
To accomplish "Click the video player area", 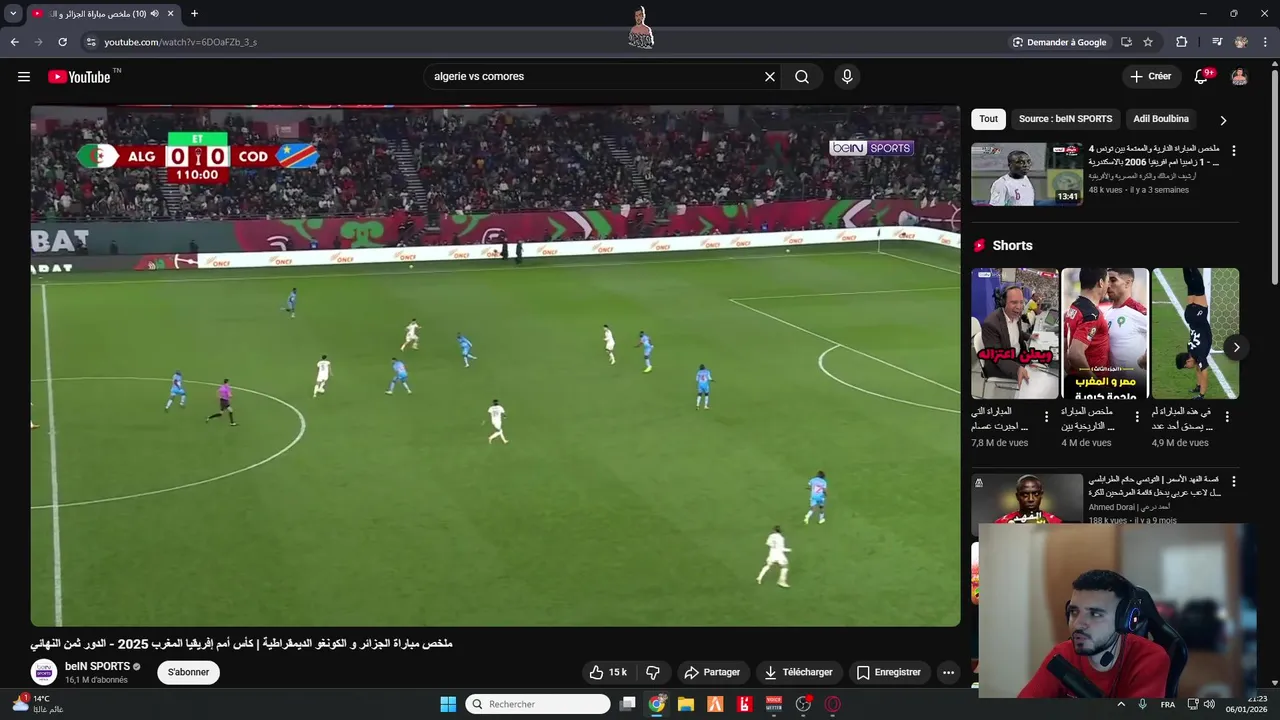I will [495, 366].
